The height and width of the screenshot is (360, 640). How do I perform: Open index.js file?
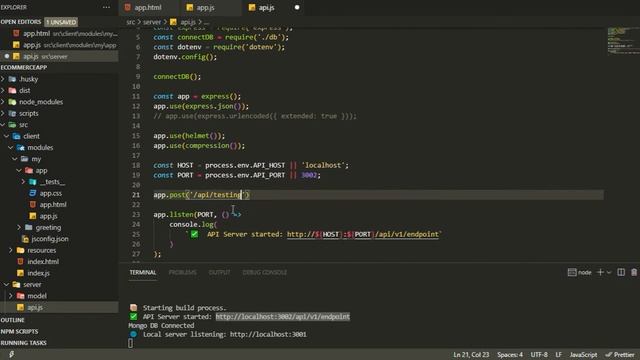pyautogui.click(x=38, y=273)
